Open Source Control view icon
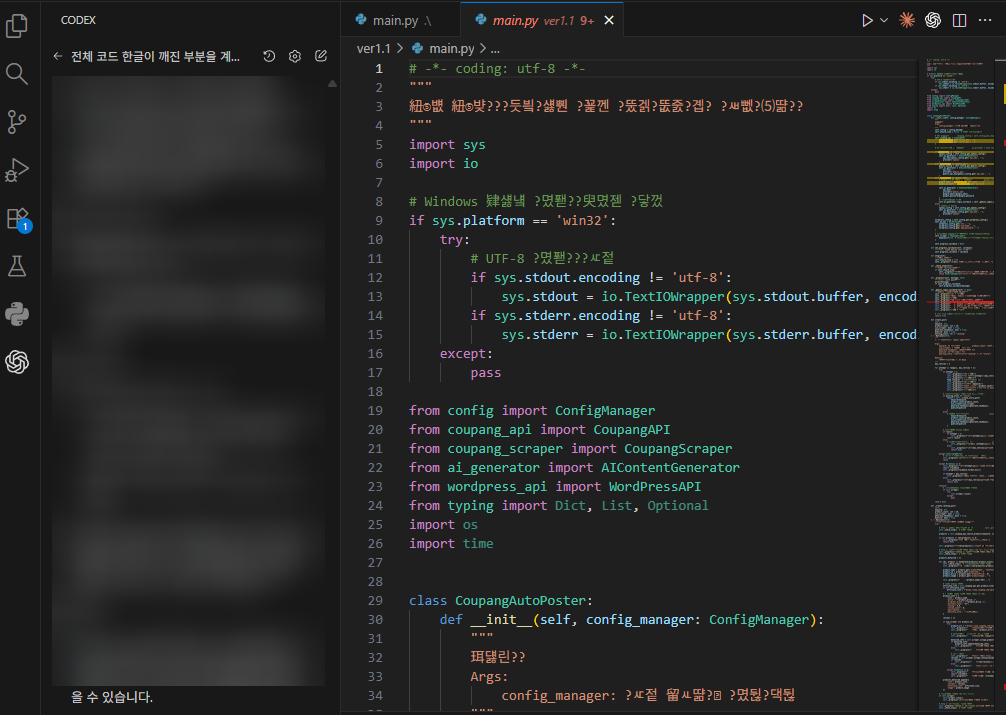Screen dimensions: 1006x715 point(17,122)
